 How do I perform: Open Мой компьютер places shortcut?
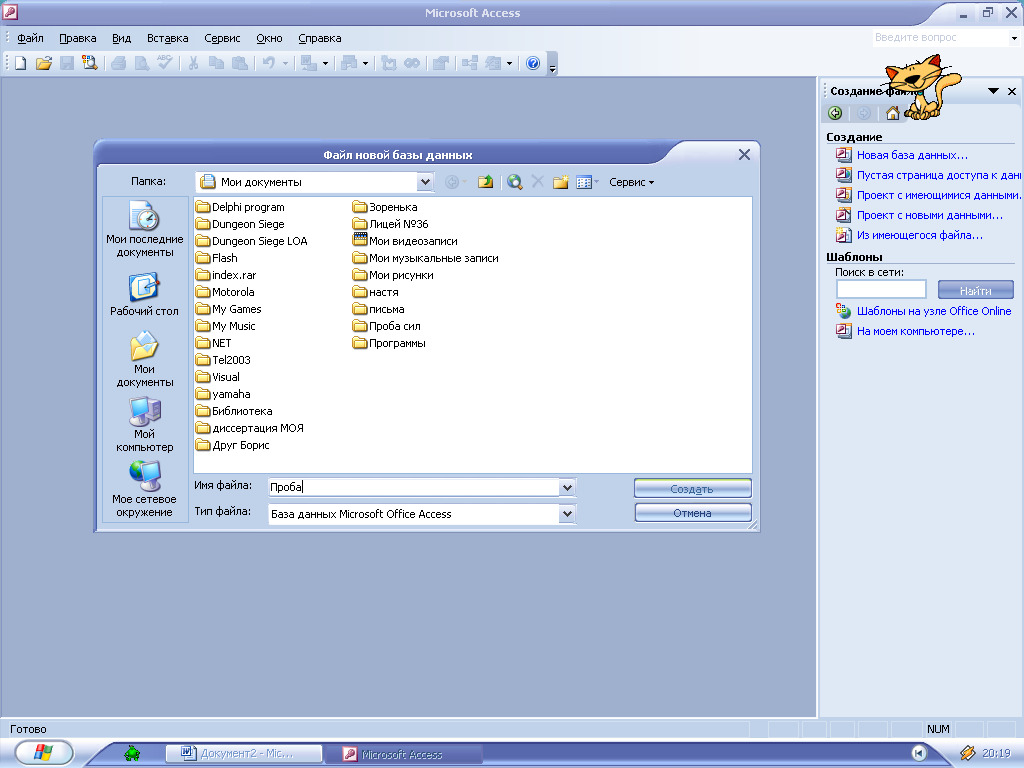coord(144,424)
